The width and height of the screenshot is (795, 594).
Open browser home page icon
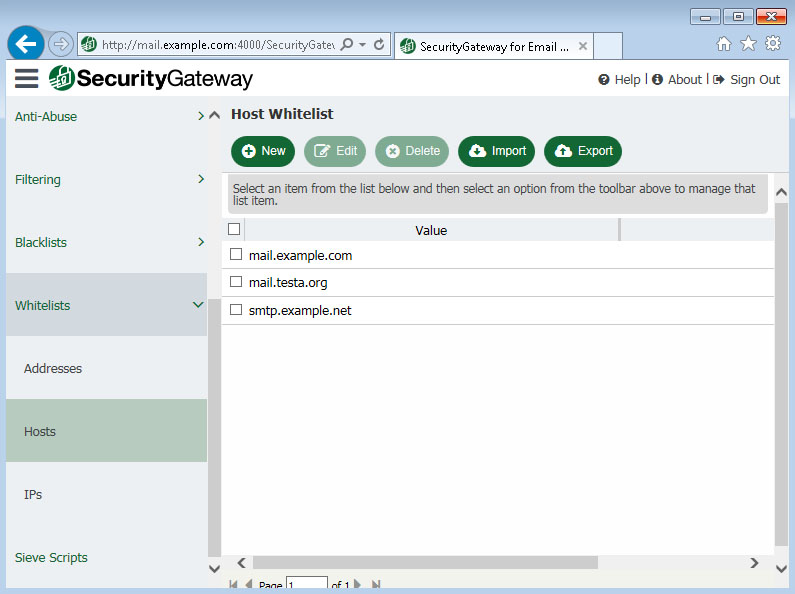724,44
